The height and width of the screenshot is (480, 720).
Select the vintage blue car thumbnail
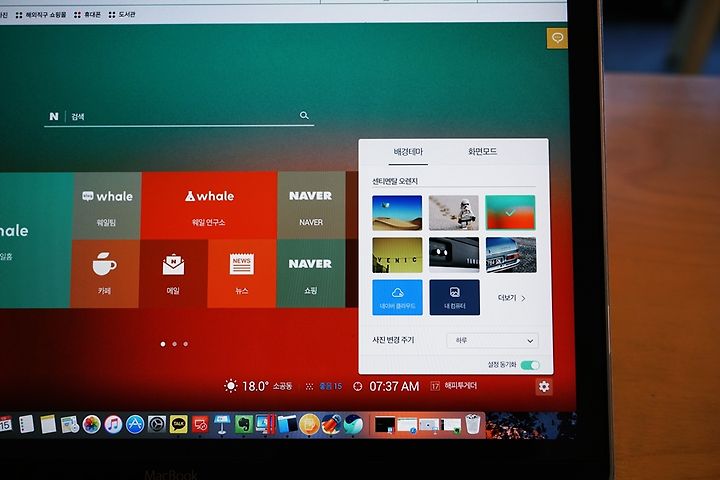(511, 255)
